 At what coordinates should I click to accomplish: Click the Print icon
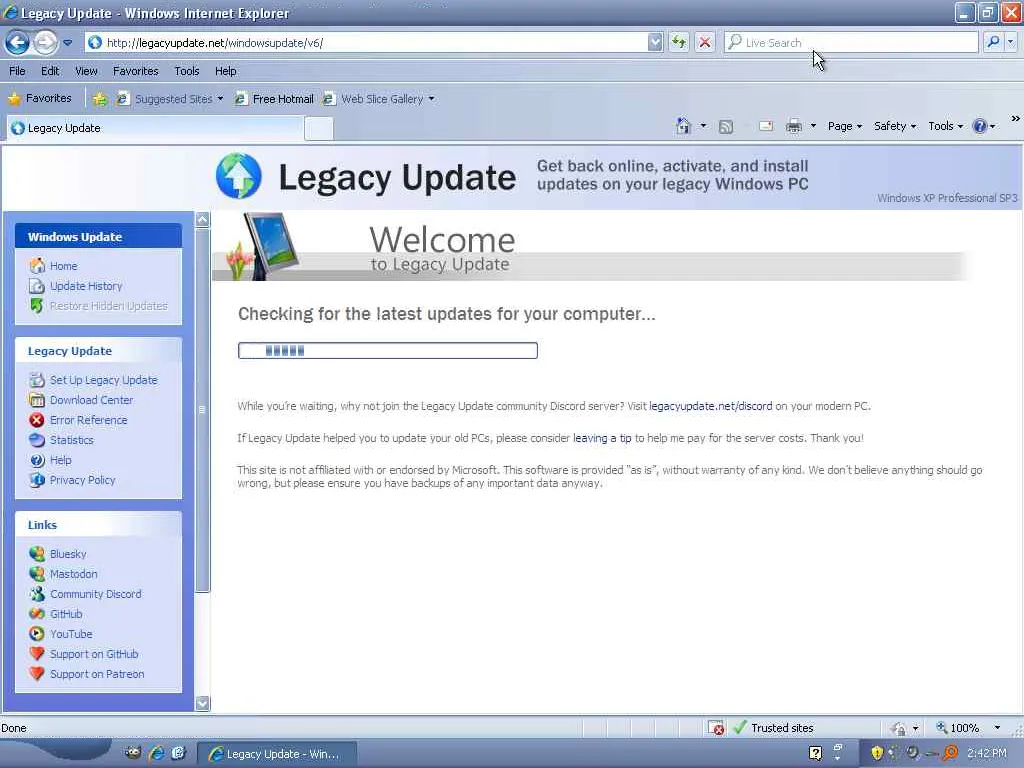click(x=793, y=126)
